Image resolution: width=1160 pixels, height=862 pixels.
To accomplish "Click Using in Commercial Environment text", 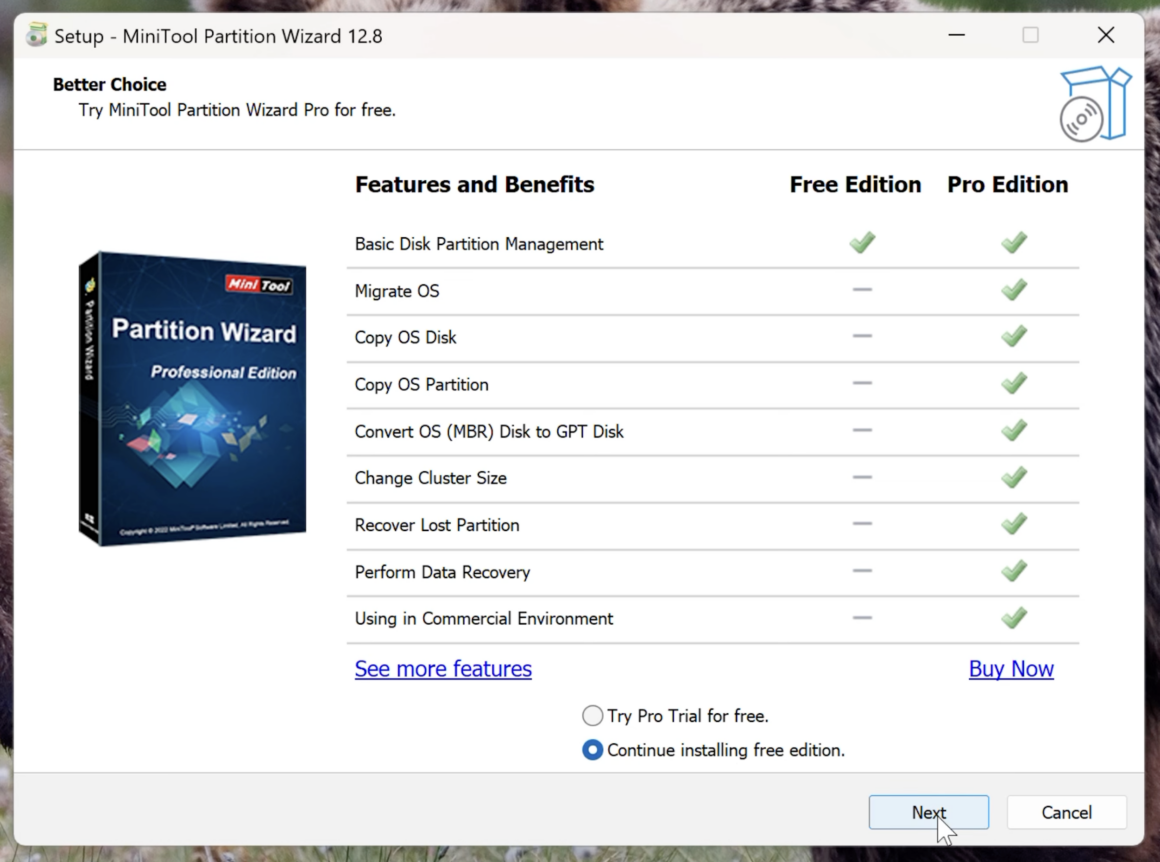I will [x=484, y=619].
